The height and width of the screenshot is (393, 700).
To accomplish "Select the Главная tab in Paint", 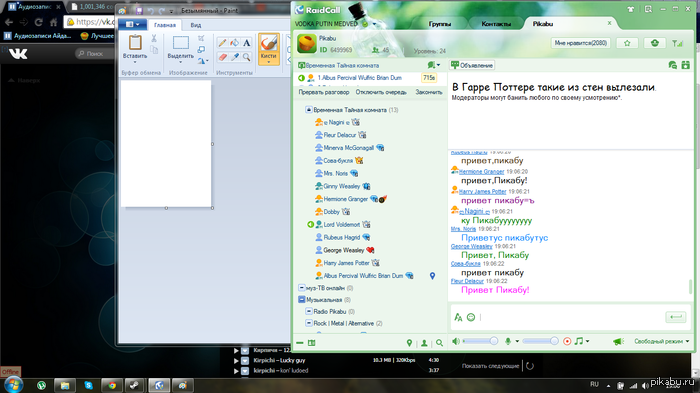I will coord(165,25).
